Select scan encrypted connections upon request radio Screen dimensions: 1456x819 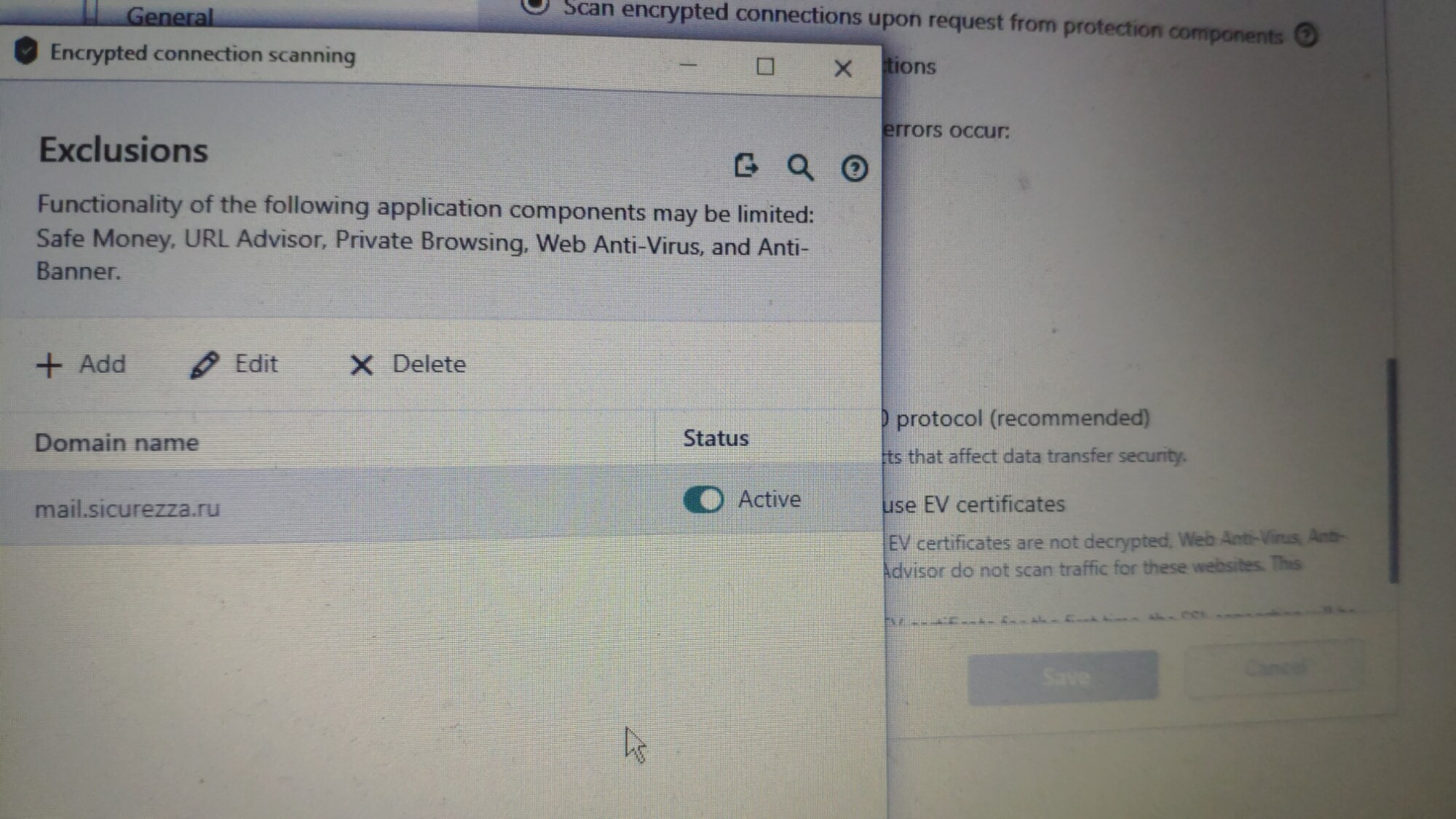click(x=536, y=6)
